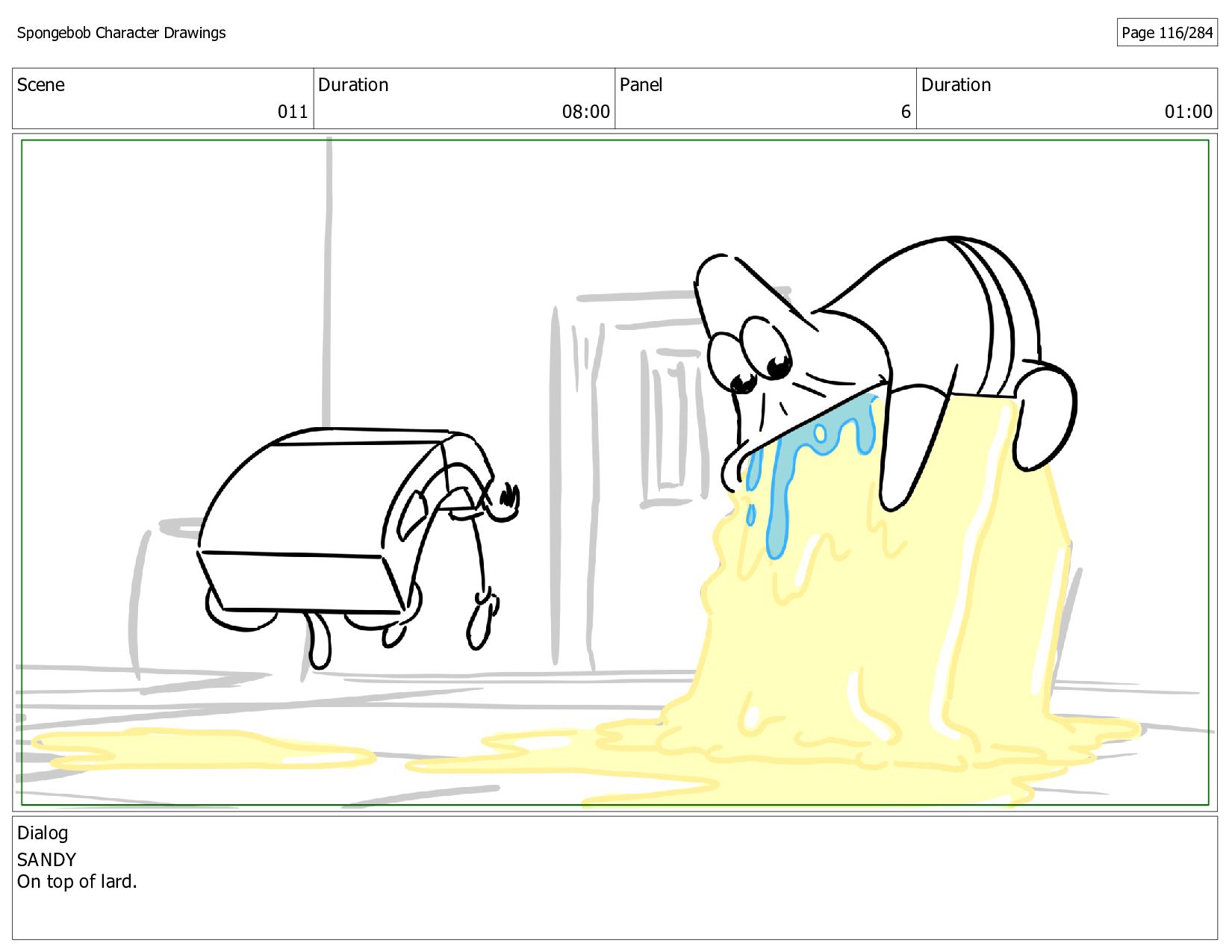The image size is (1232, 952).
Task: Click the panel duration value '01:00'
Action: pos(1189,112)
